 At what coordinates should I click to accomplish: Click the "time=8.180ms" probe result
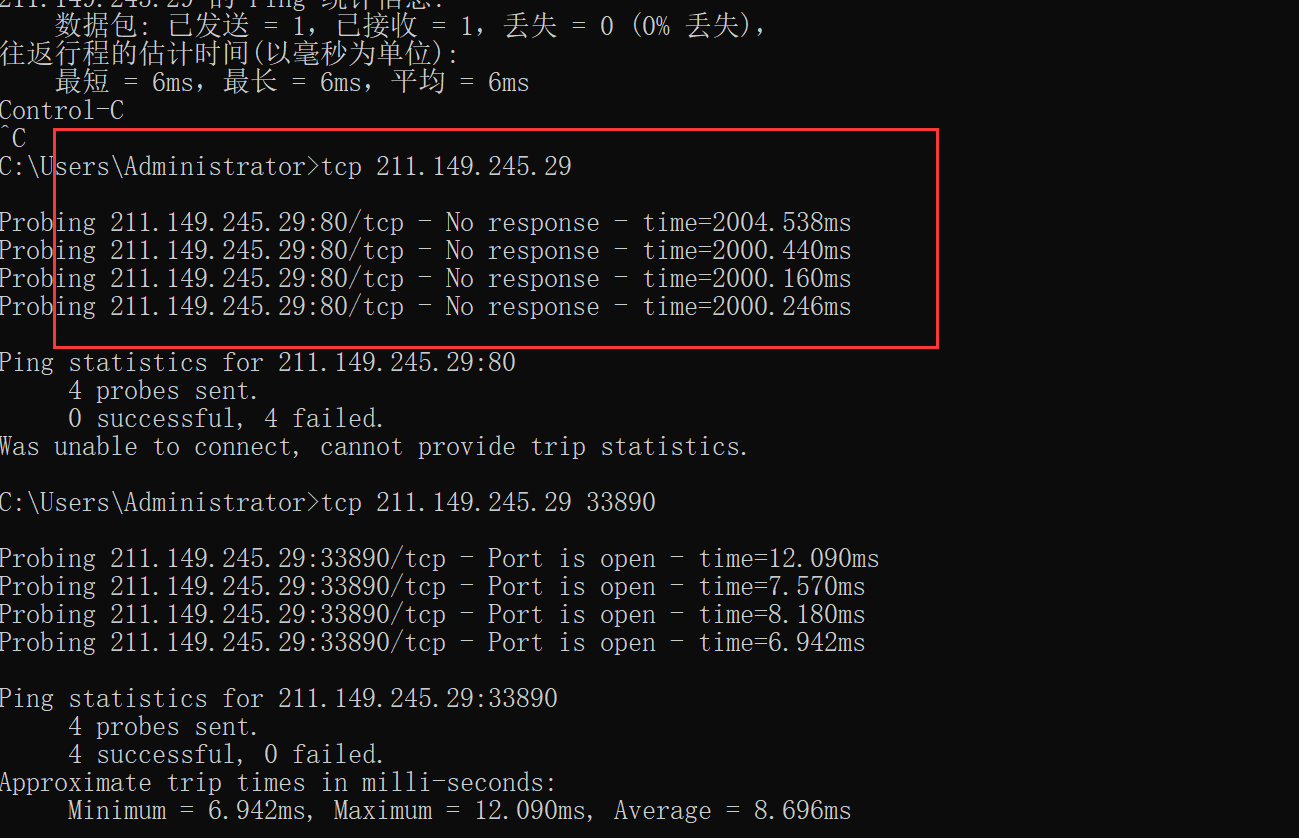pyautogui.click(x=782, y=615)
